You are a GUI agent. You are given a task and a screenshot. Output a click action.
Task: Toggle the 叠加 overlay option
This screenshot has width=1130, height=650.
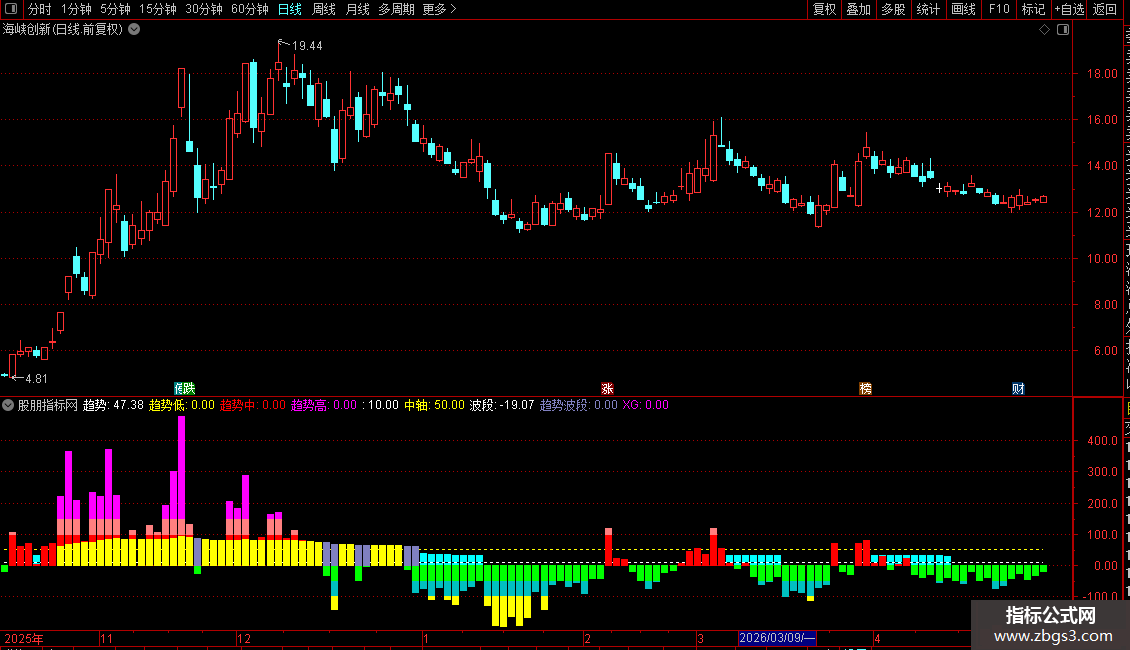[858, 9]
